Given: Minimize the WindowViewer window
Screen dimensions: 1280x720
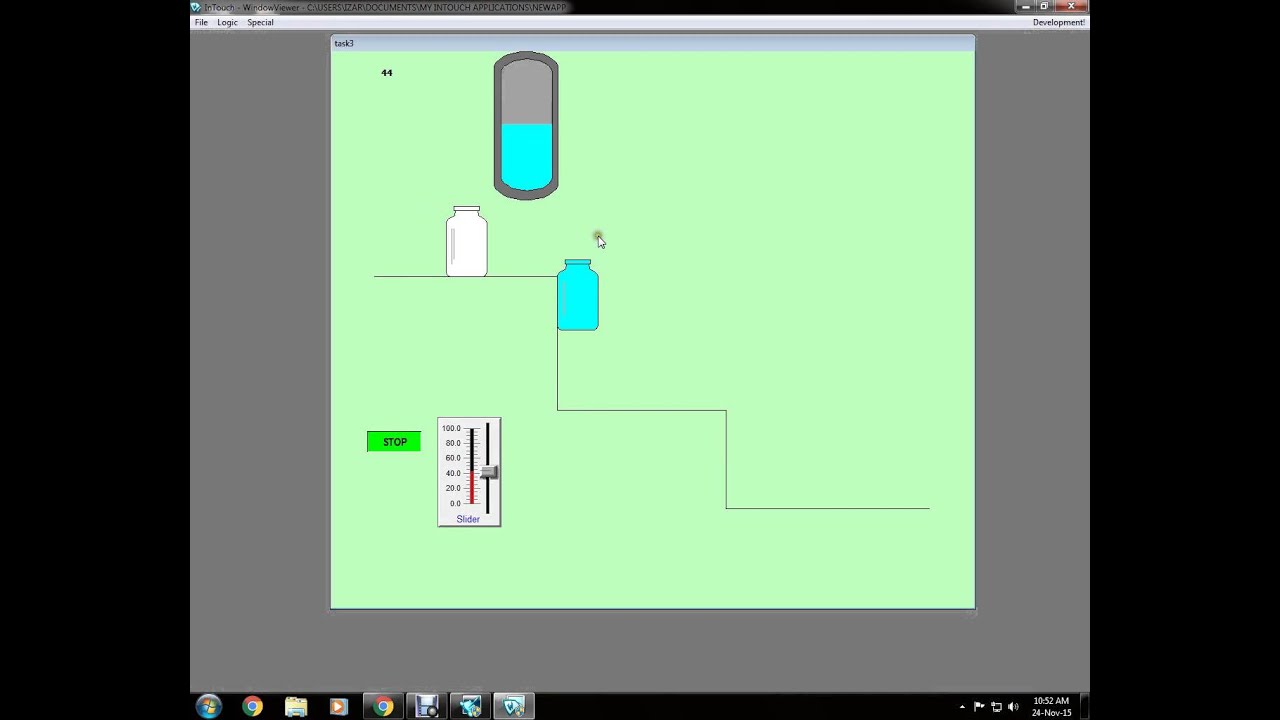Looking at the screenshot, I should 1024,6.
